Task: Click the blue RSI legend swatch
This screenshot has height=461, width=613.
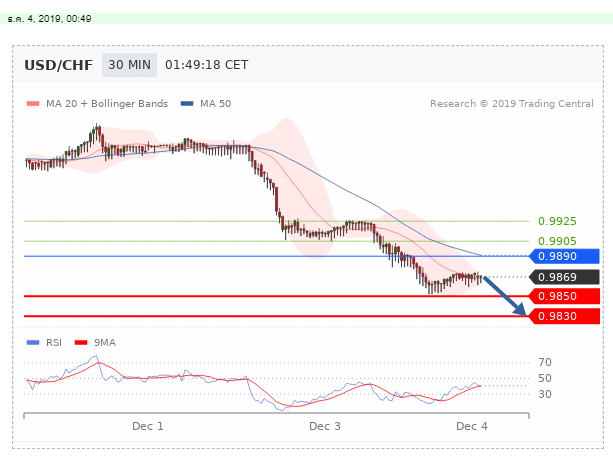Action: 33,343
